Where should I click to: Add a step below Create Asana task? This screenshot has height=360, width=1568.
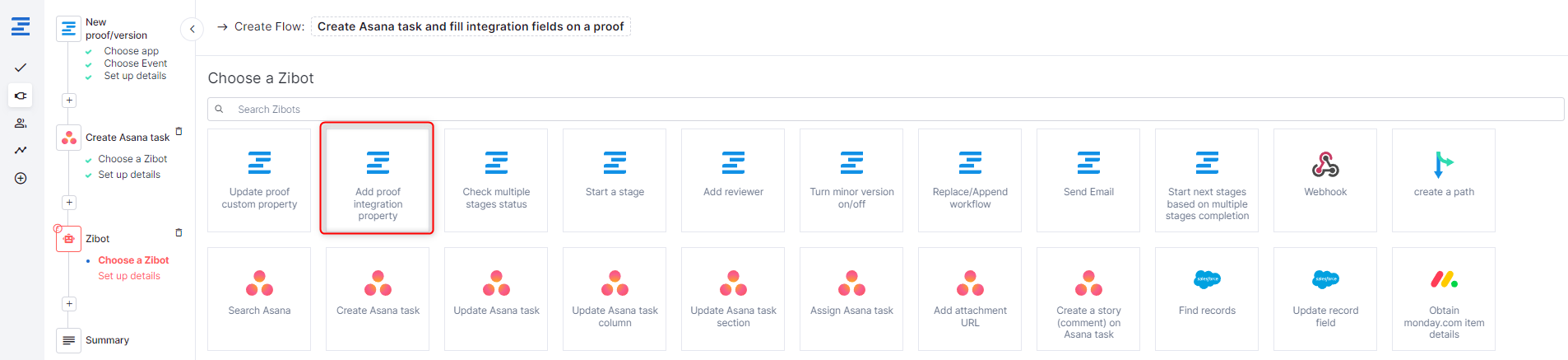[69, 203]
